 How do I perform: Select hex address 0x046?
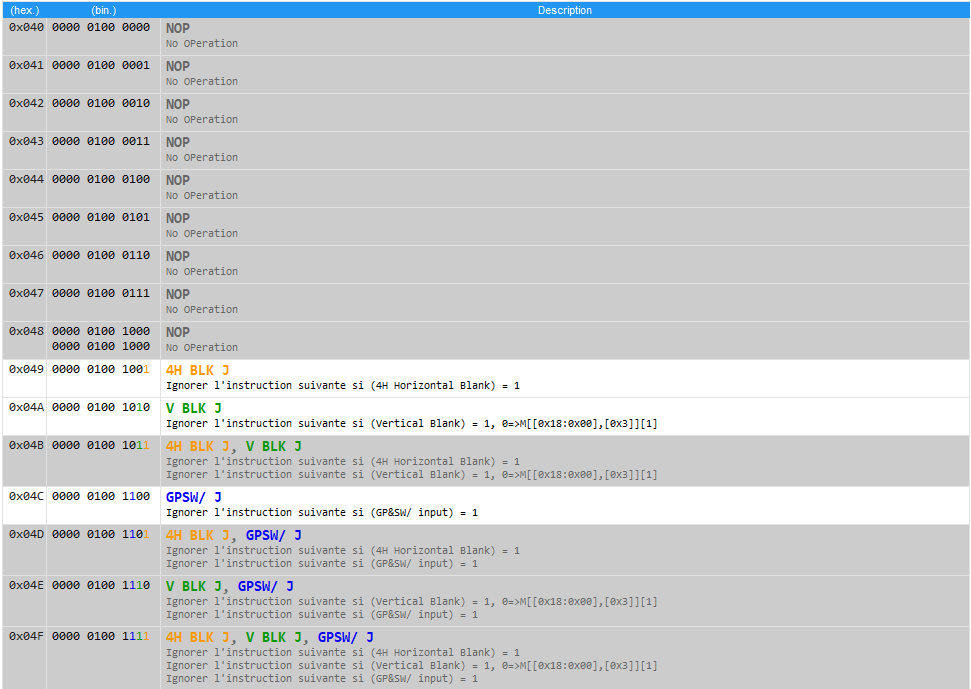tap(27, 255)
